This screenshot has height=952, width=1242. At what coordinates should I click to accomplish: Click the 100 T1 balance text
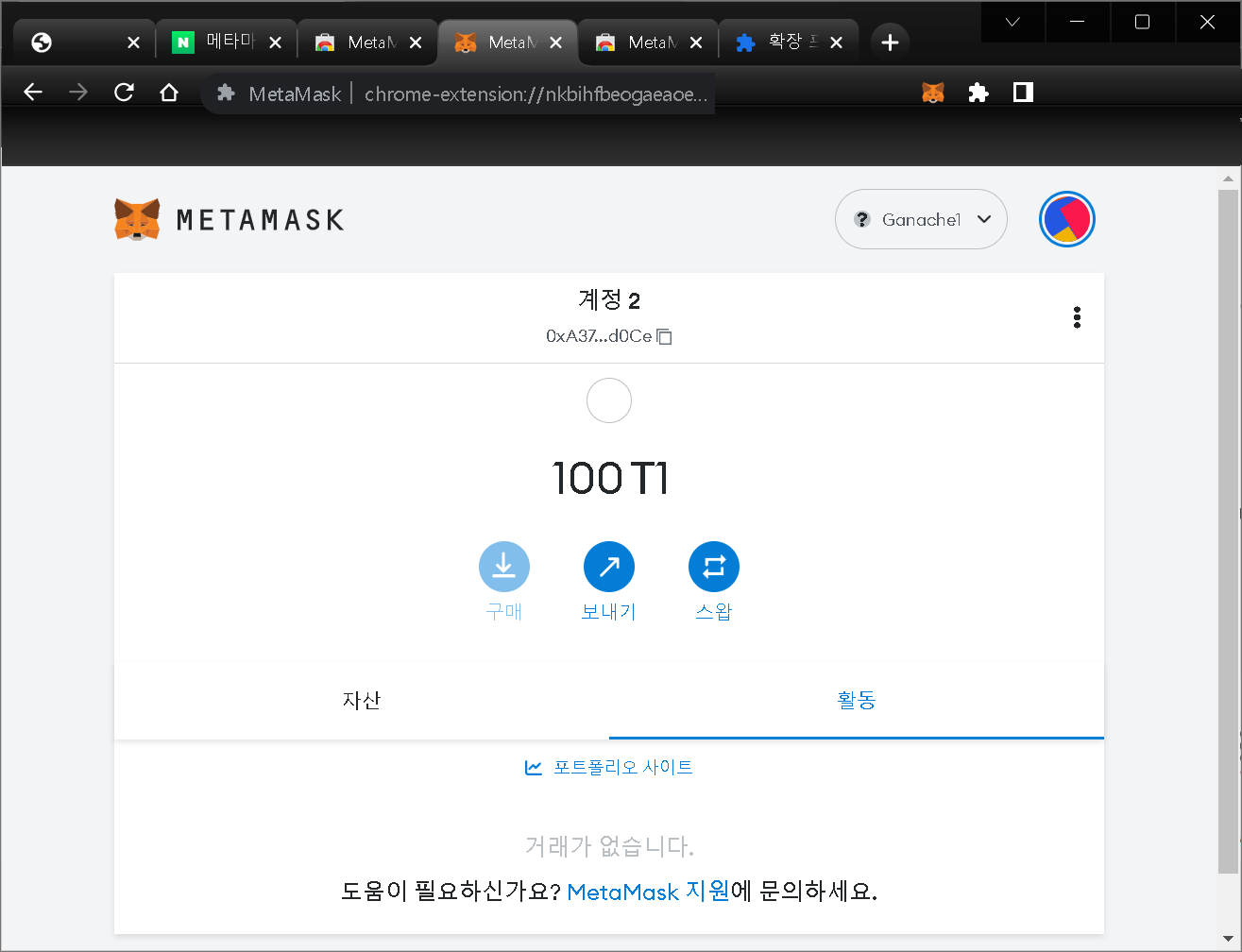[609, 478]
